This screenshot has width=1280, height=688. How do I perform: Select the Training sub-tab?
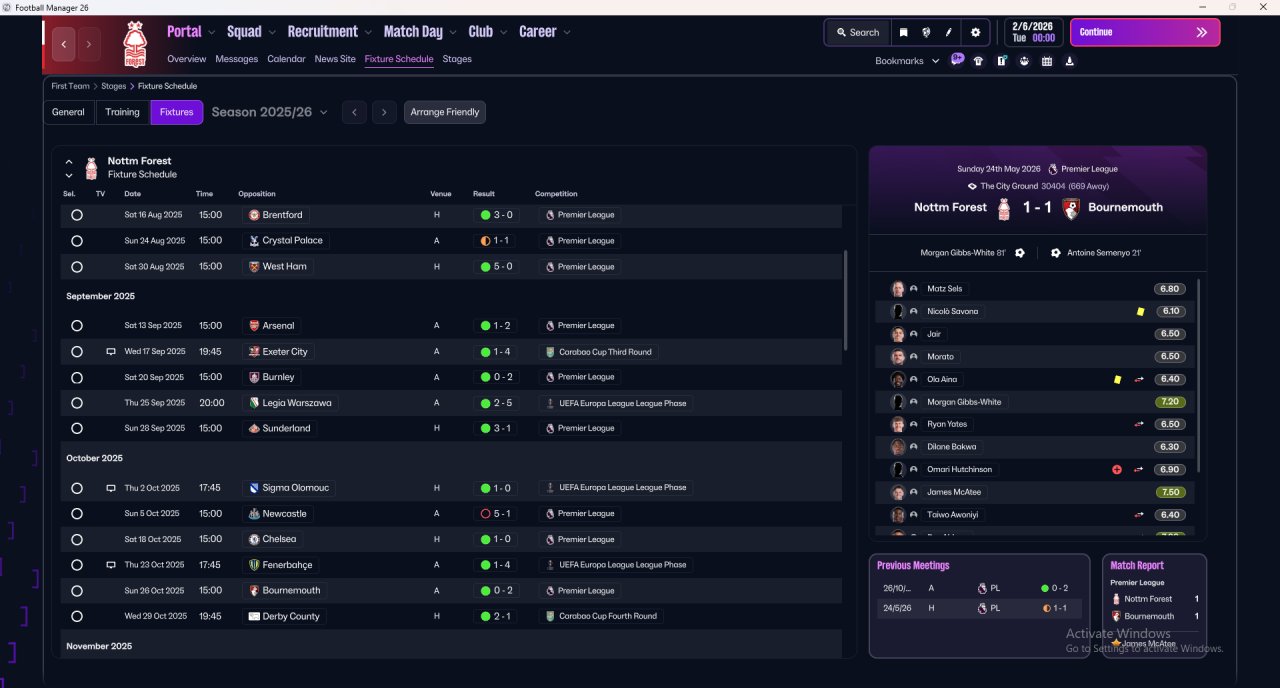(123, 112)
